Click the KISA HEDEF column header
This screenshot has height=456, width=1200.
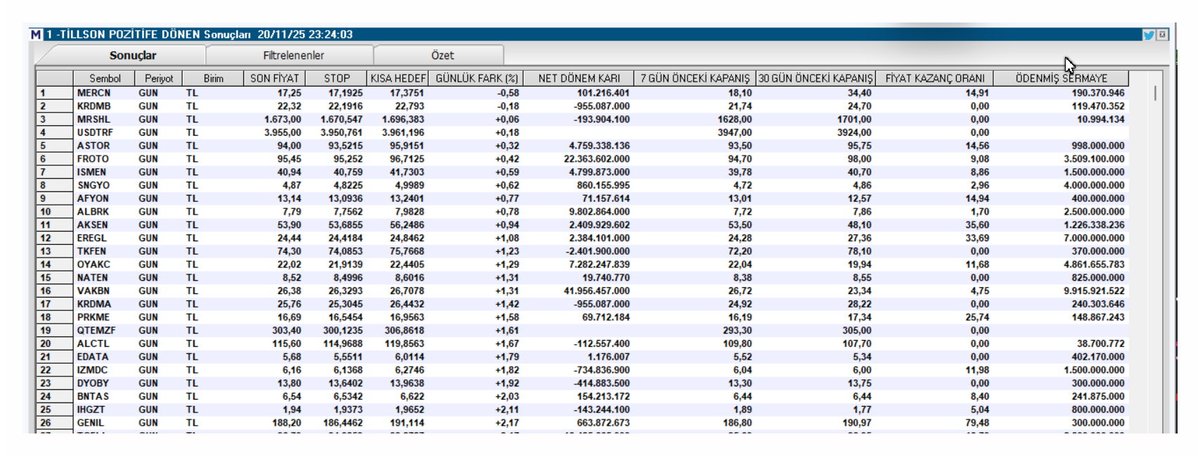coord(399,78)
